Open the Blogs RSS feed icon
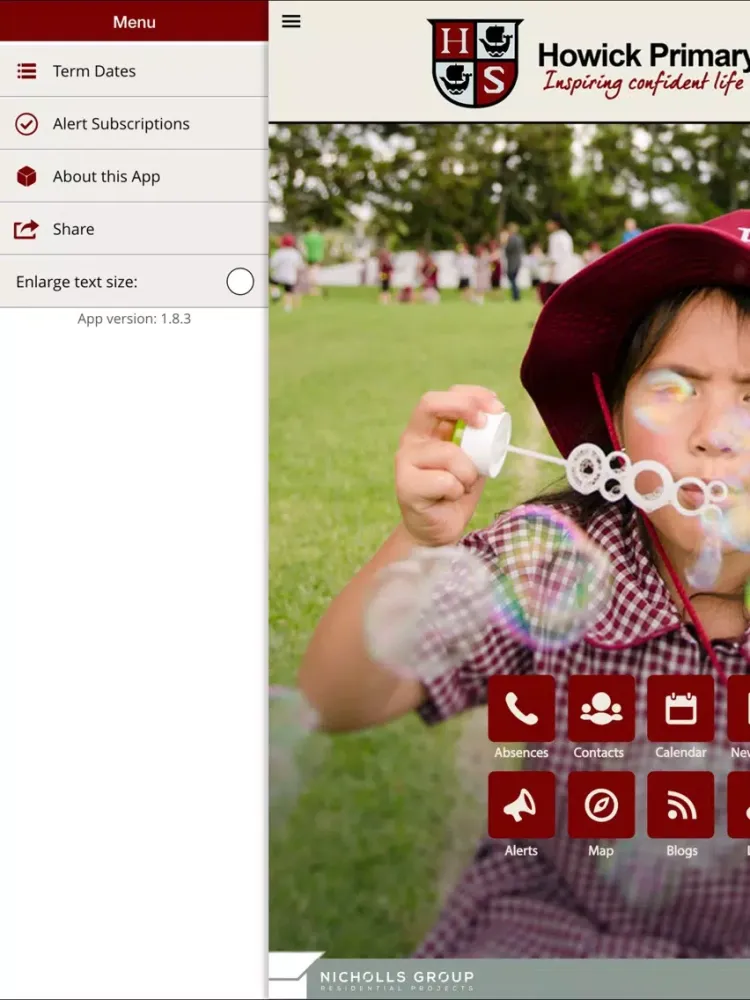The height and width of the screenshot is (1000, 750). [x=680, y=805]
